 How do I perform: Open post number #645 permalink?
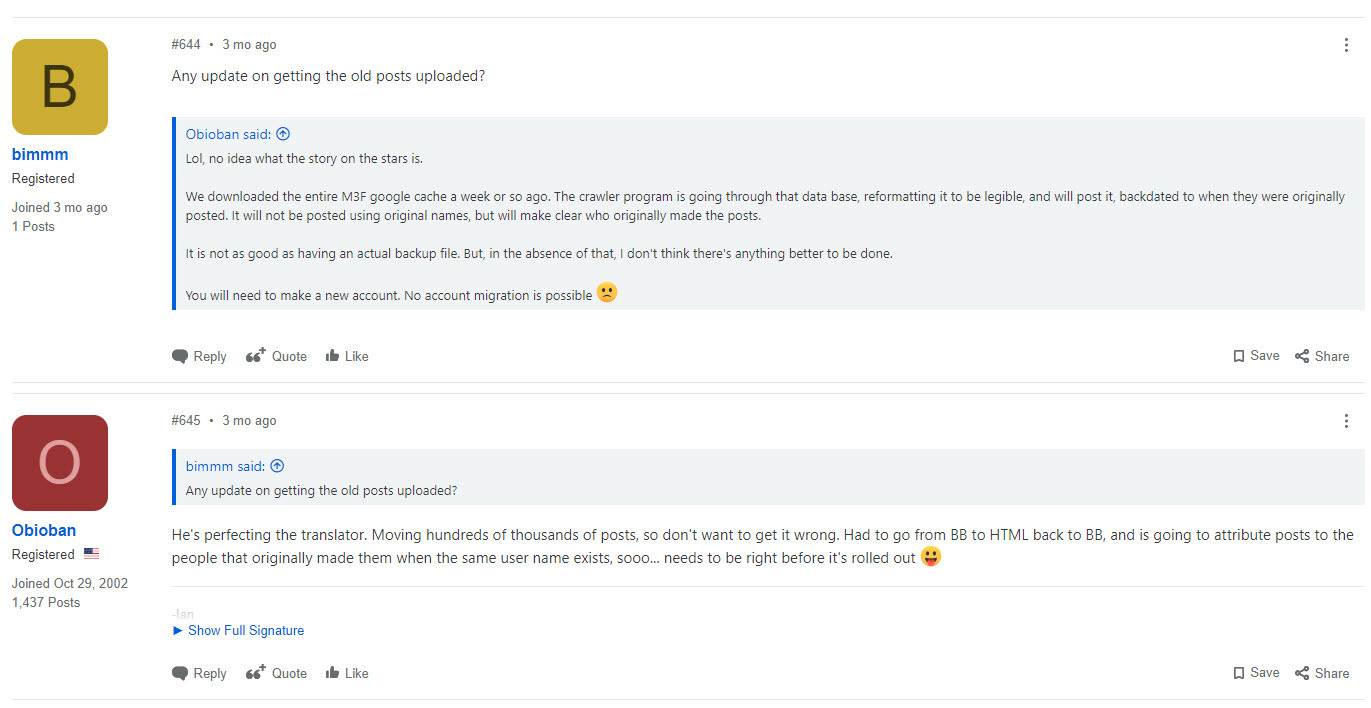tap(186, 421)
